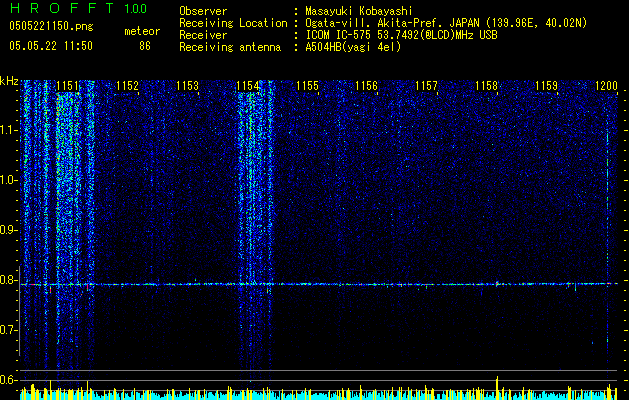
Task: Click the 0.7 kHz axis label
Action: (9, 330)
